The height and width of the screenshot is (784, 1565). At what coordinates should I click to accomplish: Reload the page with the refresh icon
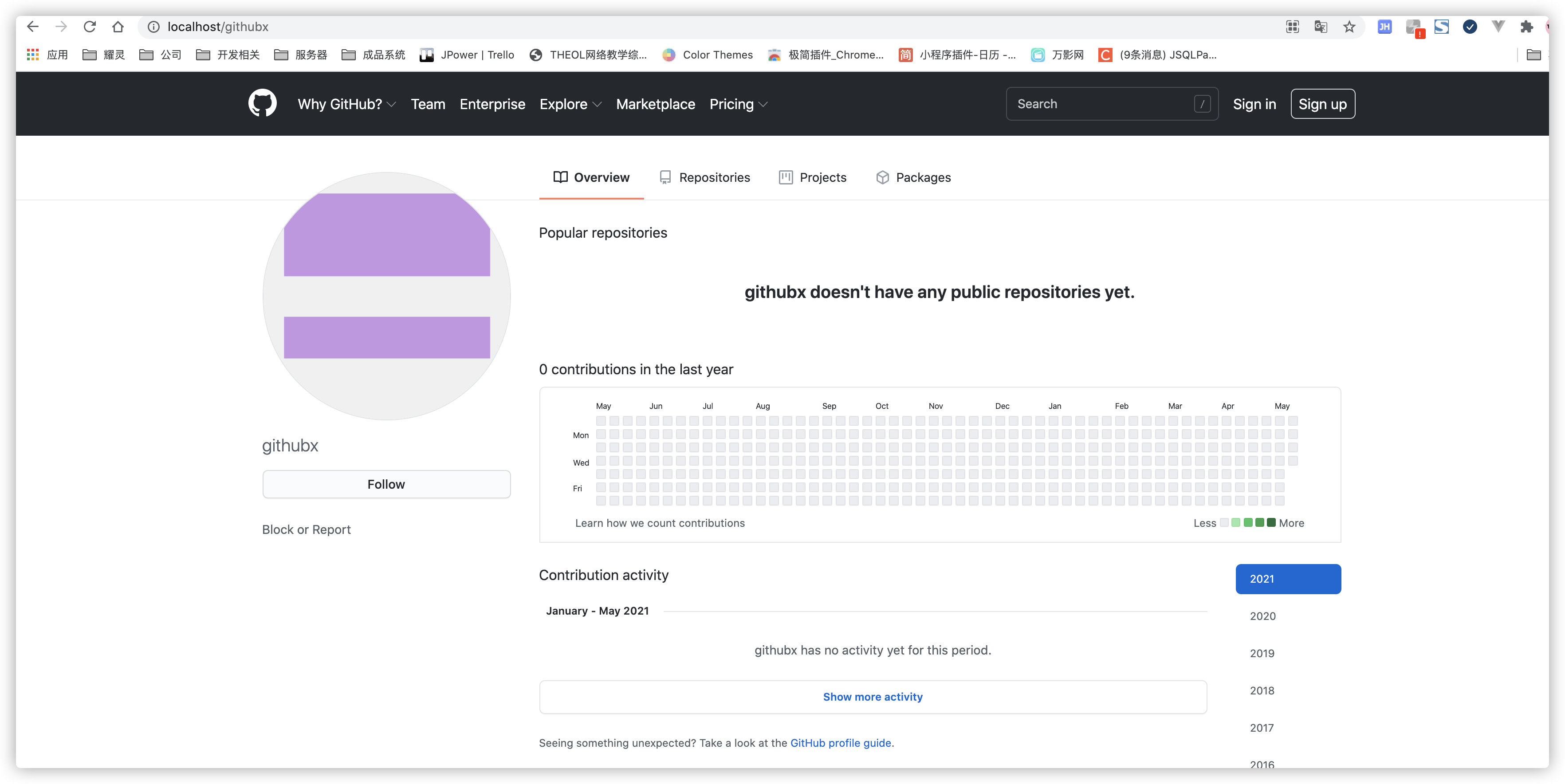[x=90, y=27]
